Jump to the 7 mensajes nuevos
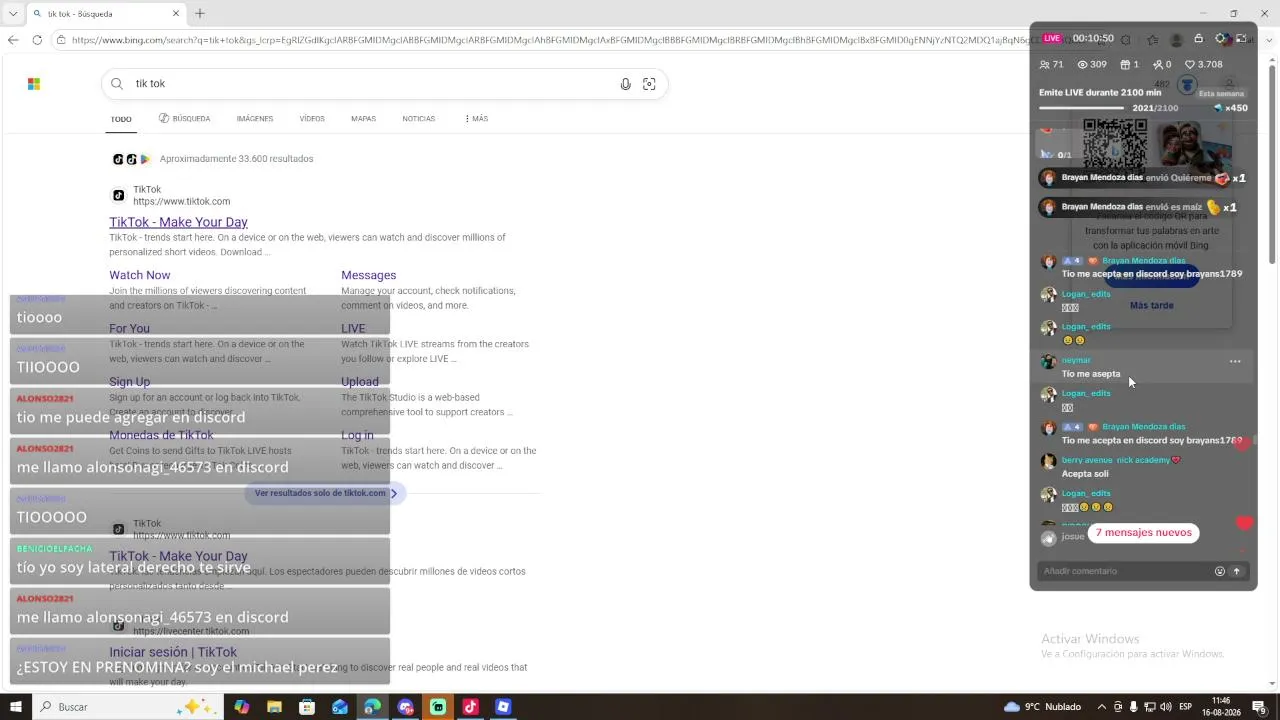The image size is (1280, 720). point(1143,533)
